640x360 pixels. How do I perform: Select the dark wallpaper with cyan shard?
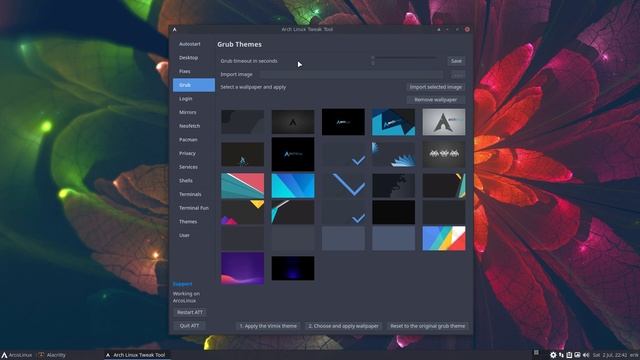(293, 212)
